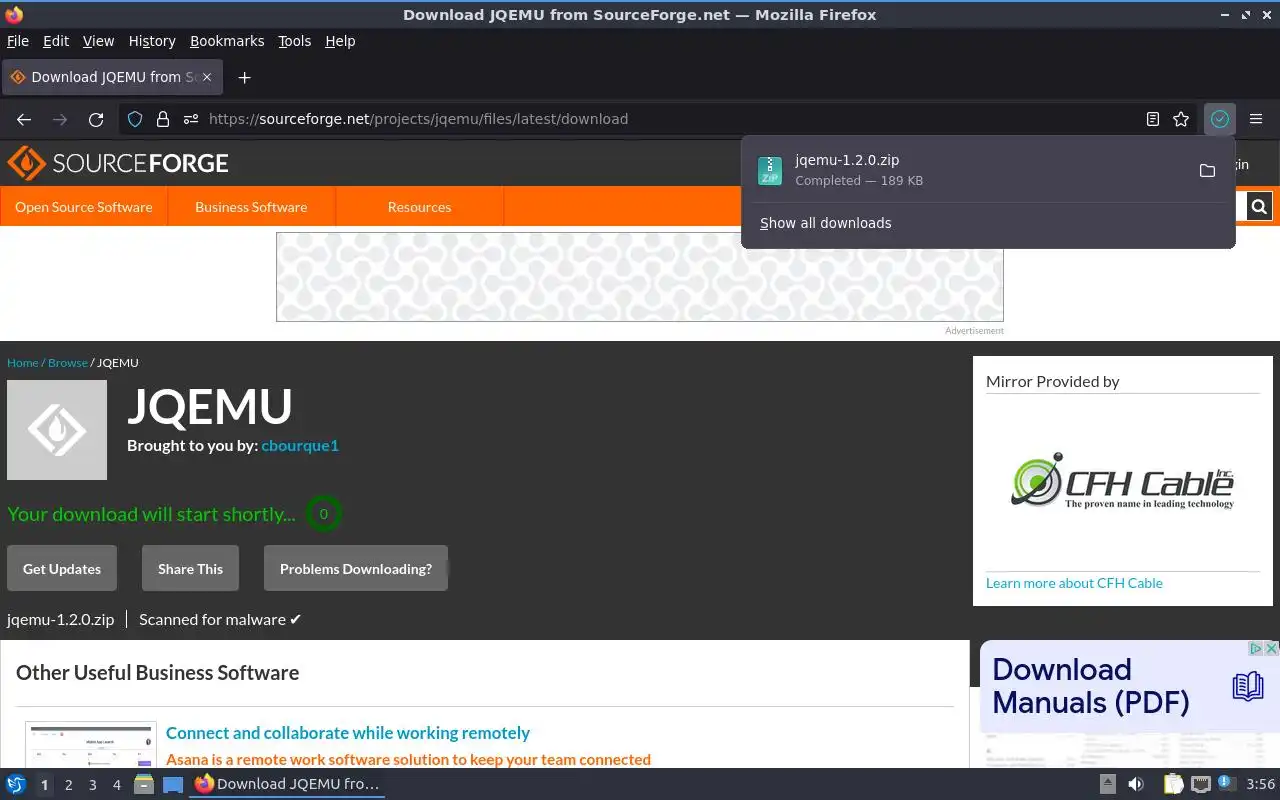The height and width of the screenshot is (800, 1280).
Task: Open the History menu
Action: (152, 41)
